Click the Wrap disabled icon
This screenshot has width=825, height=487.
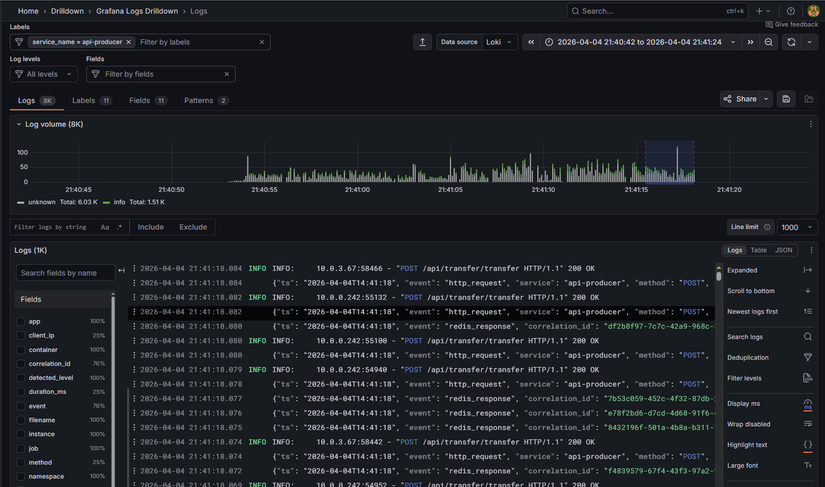tap(807, 424)
